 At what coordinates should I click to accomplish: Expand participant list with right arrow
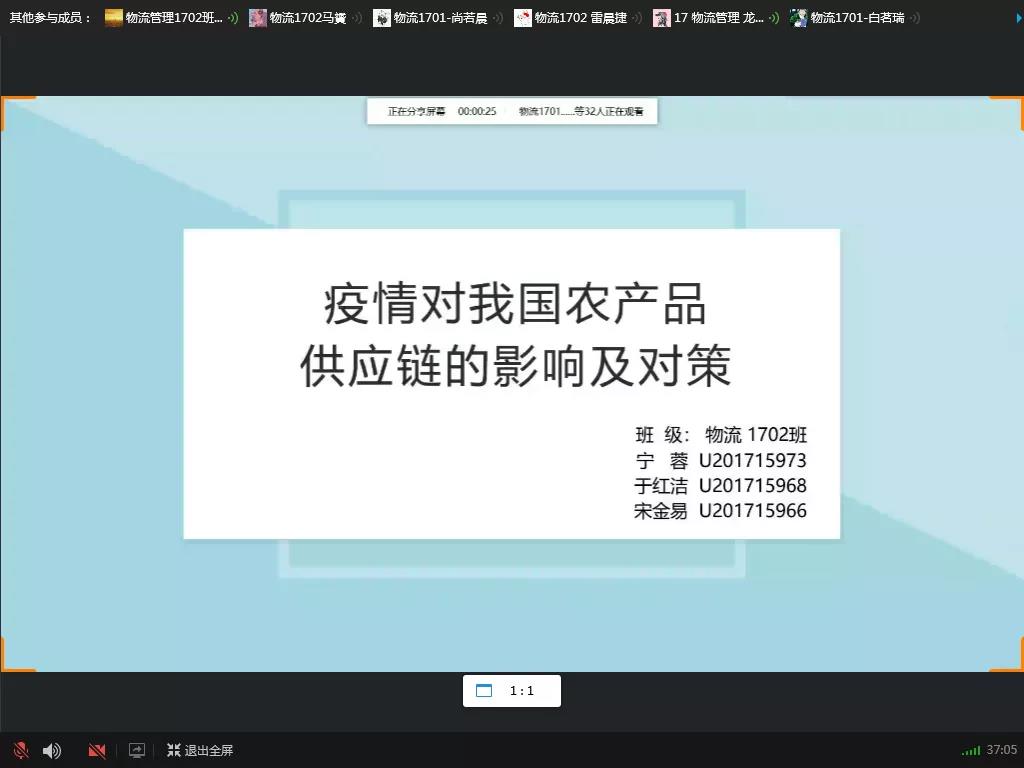click(x=1019, y=17)
